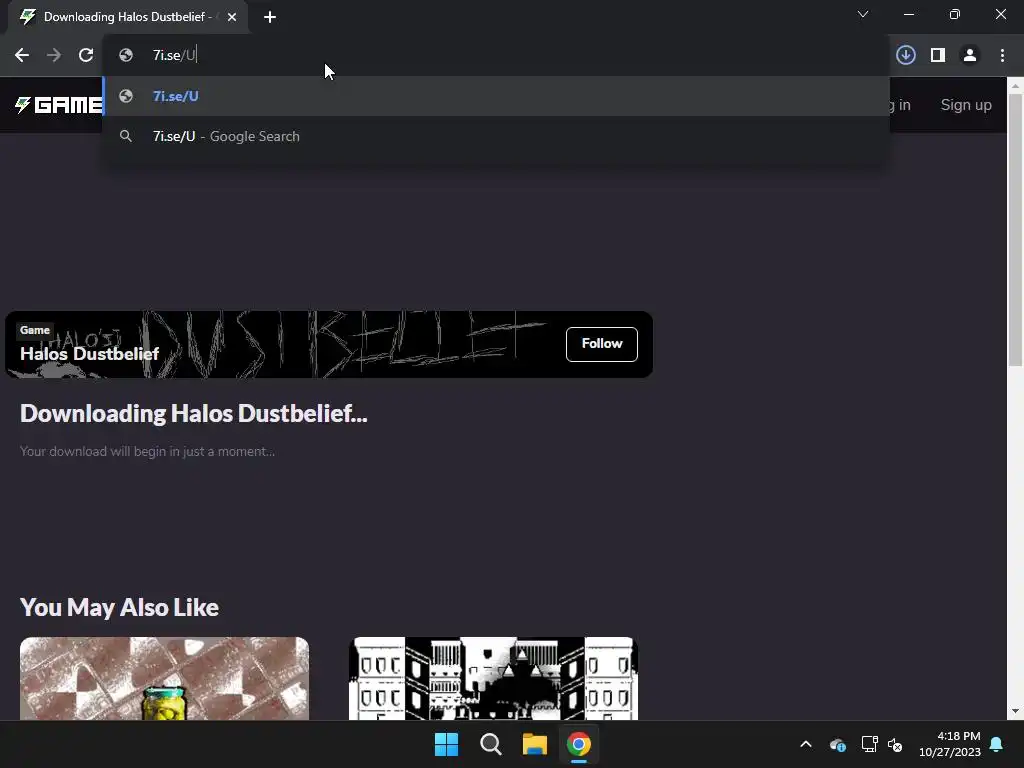Click the muted volume tray icon
This screenshot has width=1024, height=768.
[x=895, y=744]
